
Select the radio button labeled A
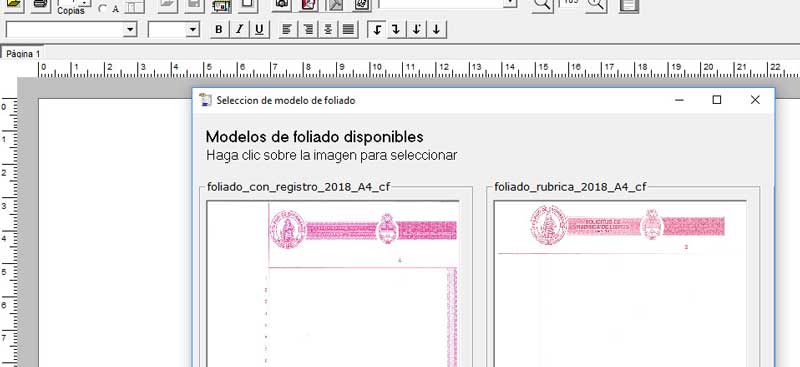tap(103, 9)
